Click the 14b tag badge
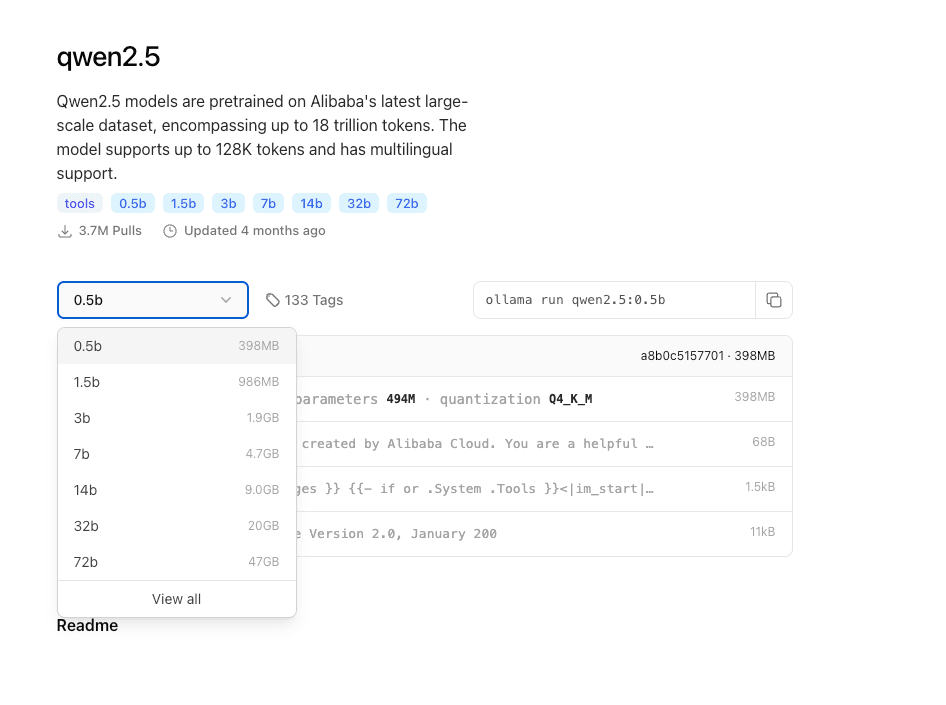Image resolution: width=946 pixels, height=705 pixels. tap(311, 203)
